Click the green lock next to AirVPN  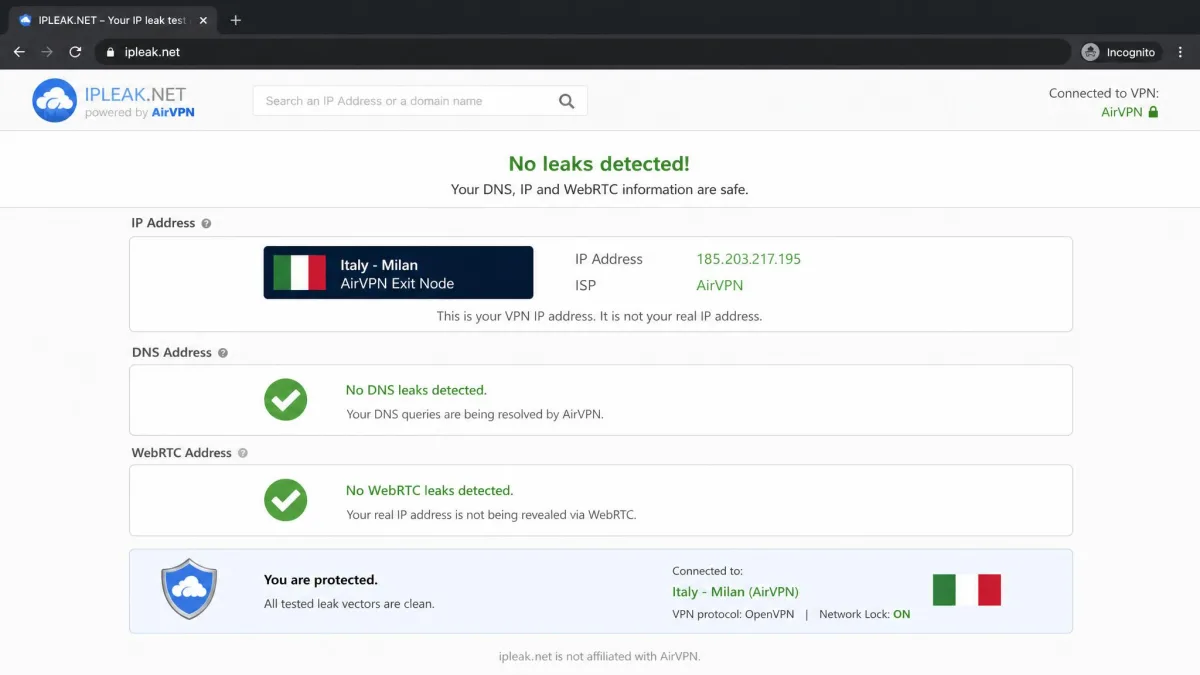1153,112
